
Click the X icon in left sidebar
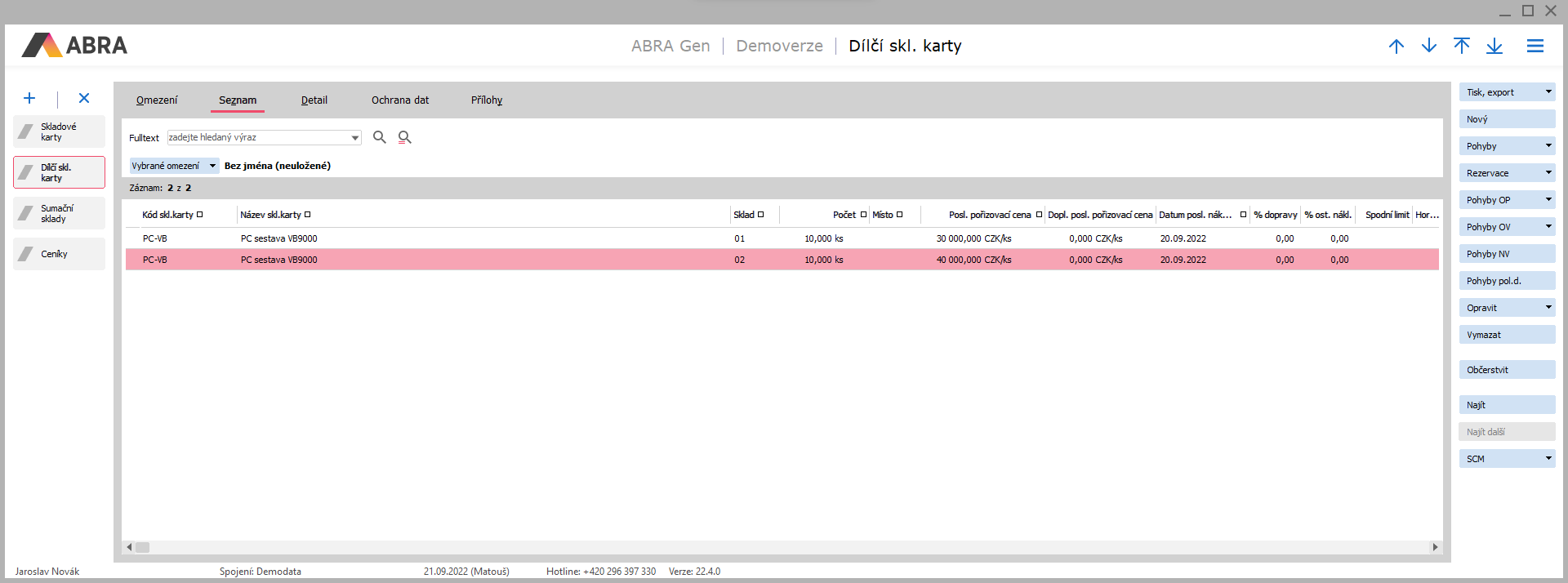[x=84, y=98]
